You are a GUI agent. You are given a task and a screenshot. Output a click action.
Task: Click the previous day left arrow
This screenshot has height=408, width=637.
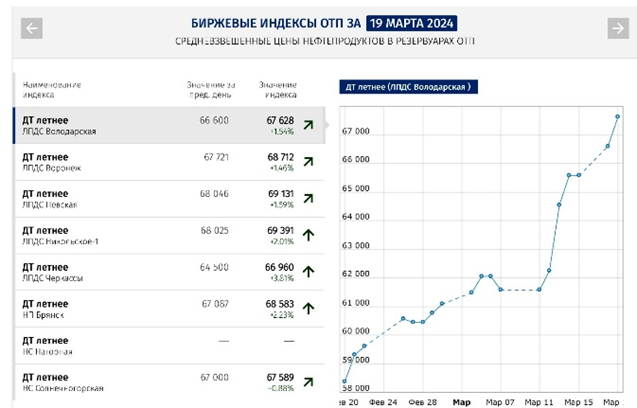coord(32,28)
